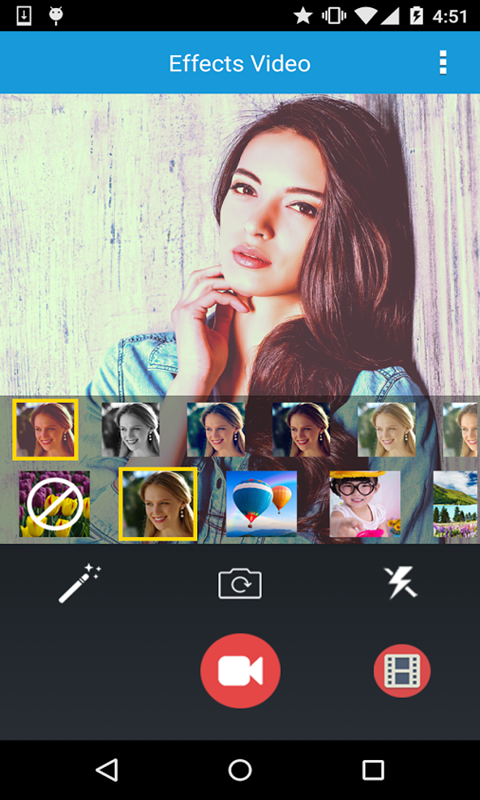The height and width of the screenshot is (800, 480).
Task: Tap the Android home circle button
Action: pyautogui.click(x=240, y=770)
